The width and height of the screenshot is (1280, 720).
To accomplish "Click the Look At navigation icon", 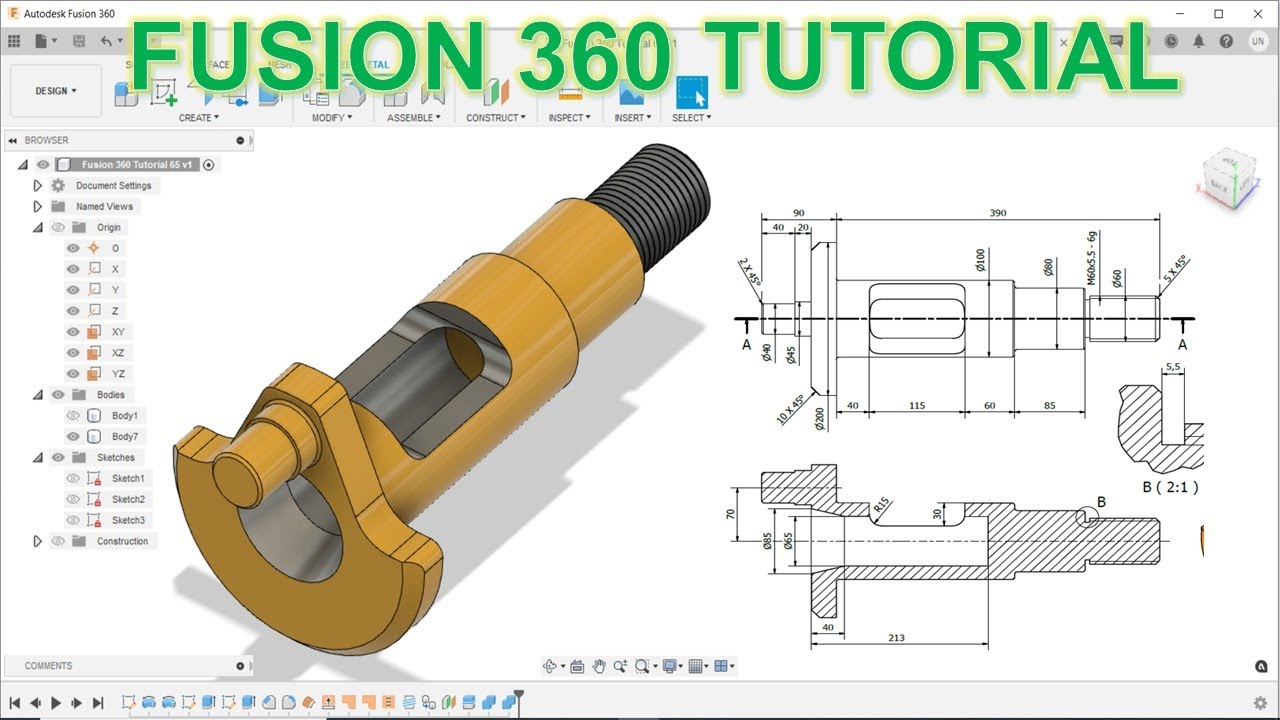I will [578, 666].
